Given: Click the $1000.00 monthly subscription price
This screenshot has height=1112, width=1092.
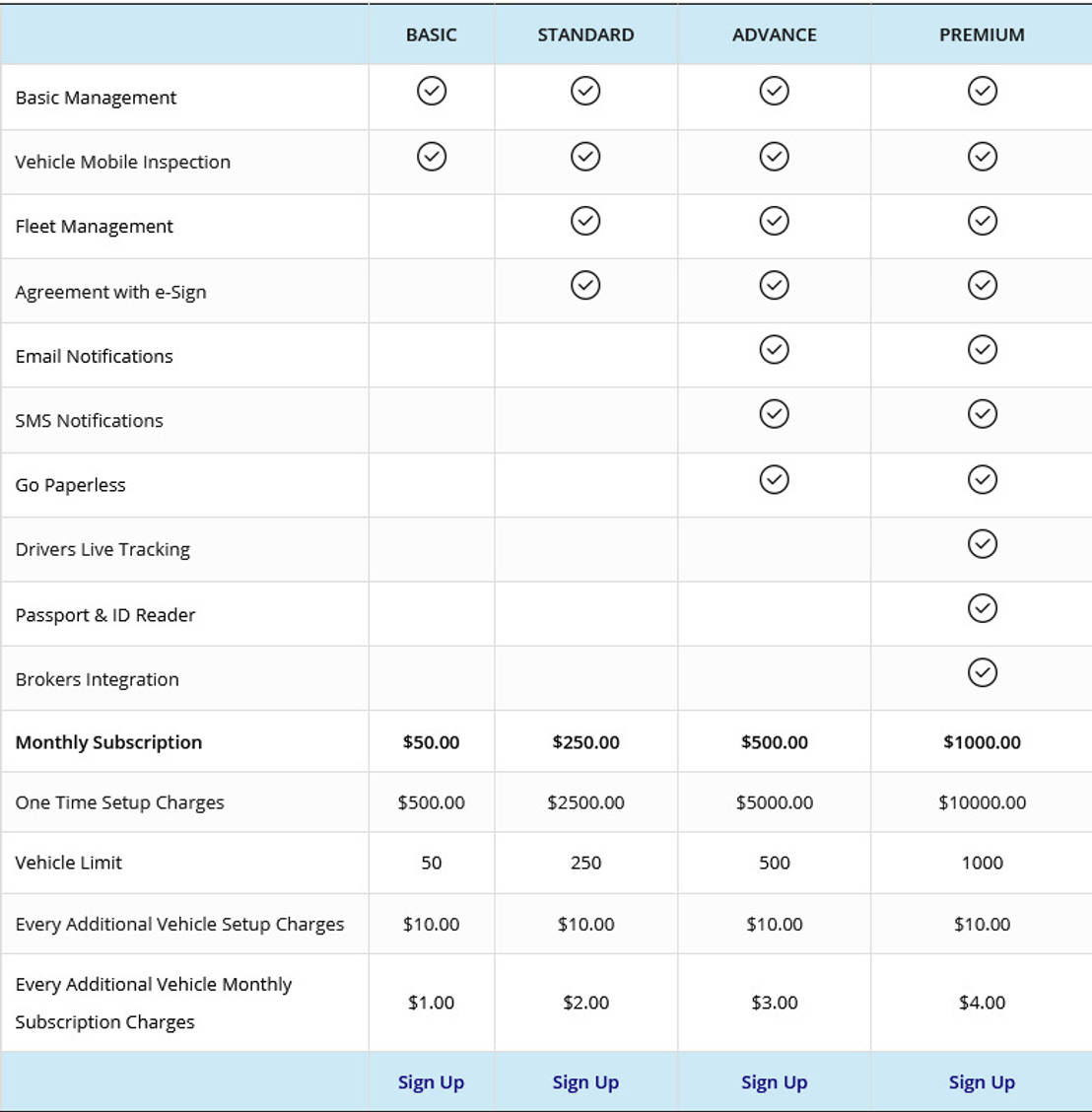Looking at the screenshot, I should click(982, 742).
